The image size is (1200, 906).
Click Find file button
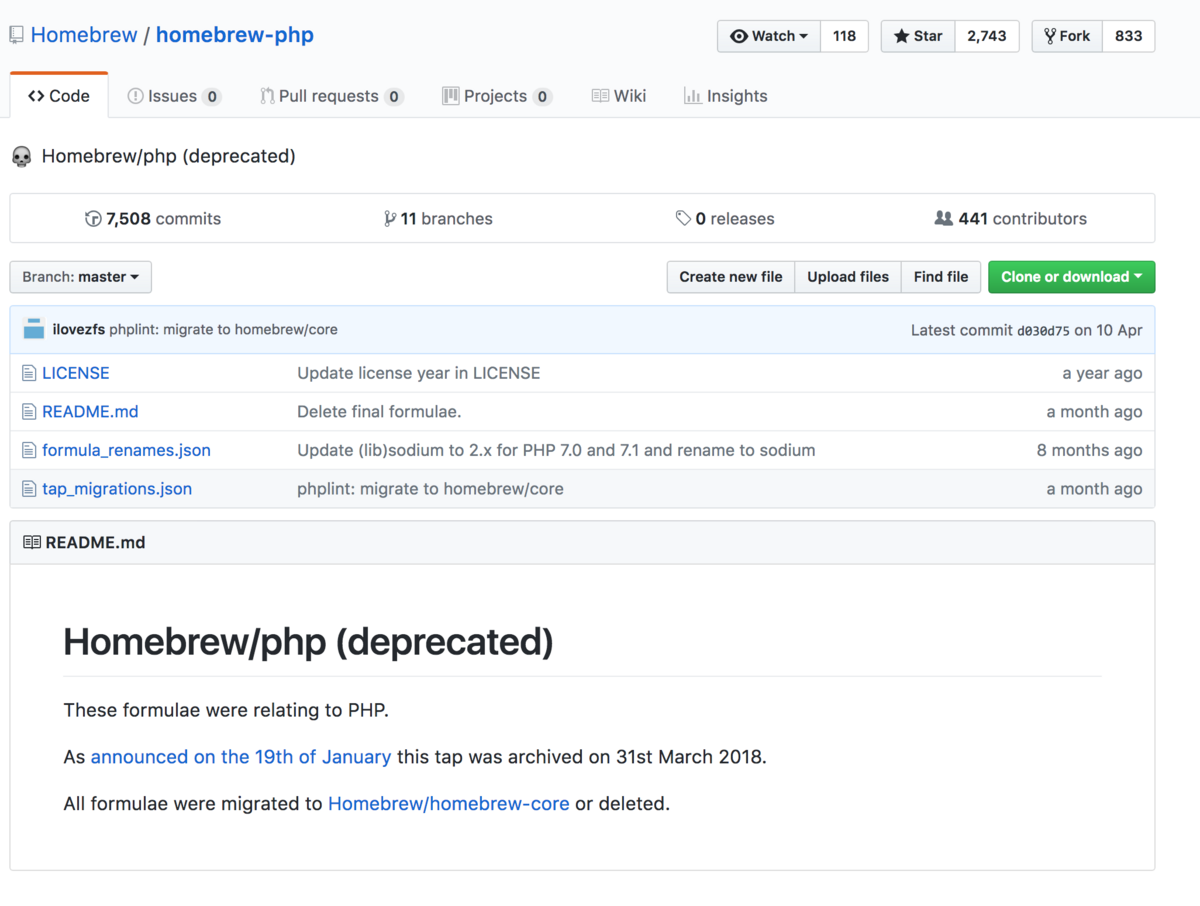tap(941, 277)
